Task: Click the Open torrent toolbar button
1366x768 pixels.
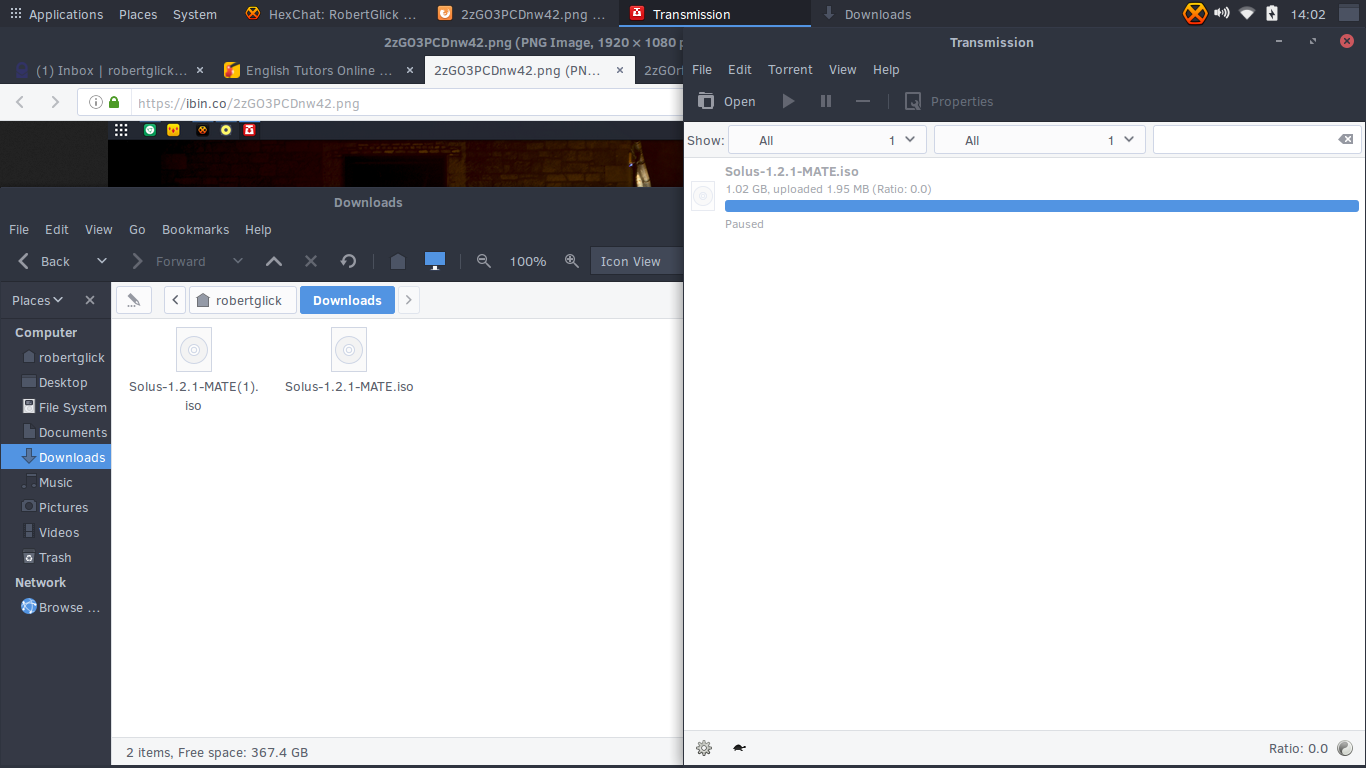Action: 726,101
